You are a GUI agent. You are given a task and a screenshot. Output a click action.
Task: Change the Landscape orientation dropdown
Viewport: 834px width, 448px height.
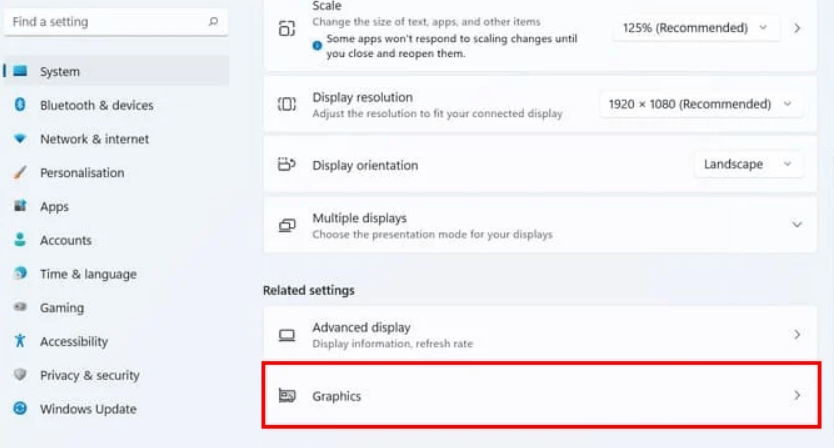click(x=748, y=164)
